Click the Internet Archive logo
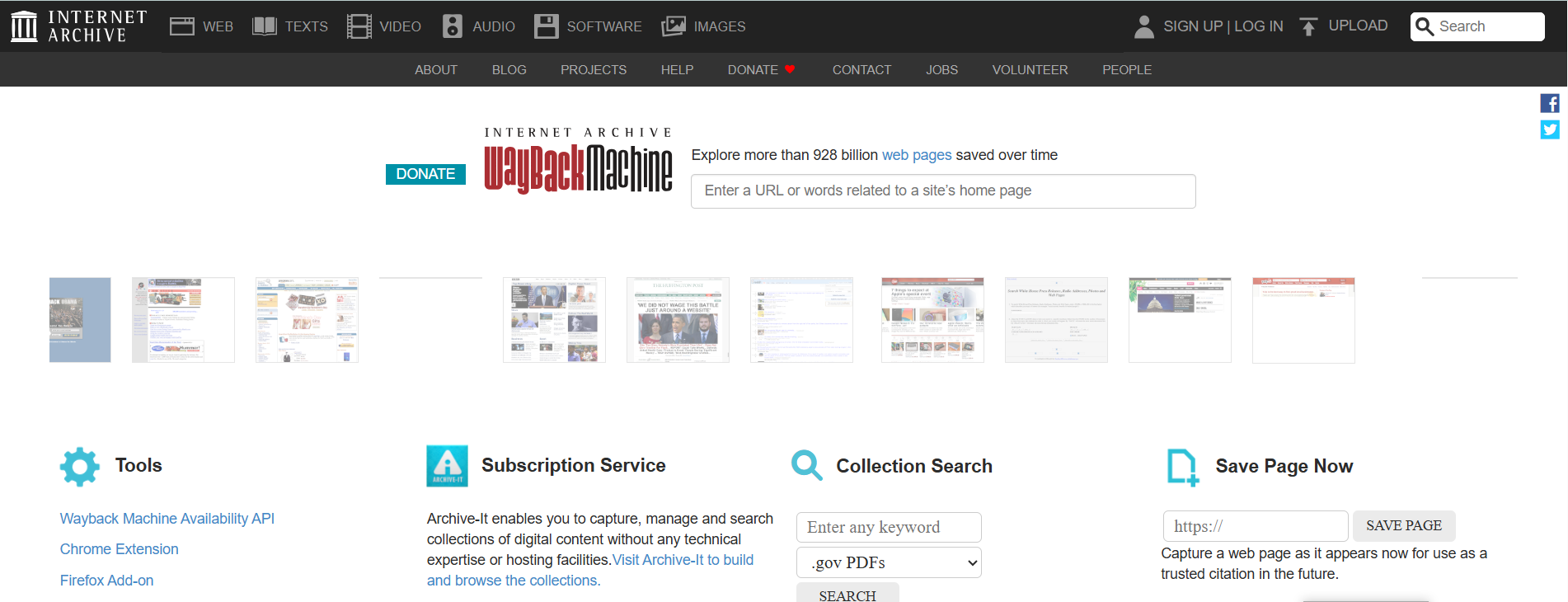This screenshot has width=1568, height=602. tap(78, 26)
